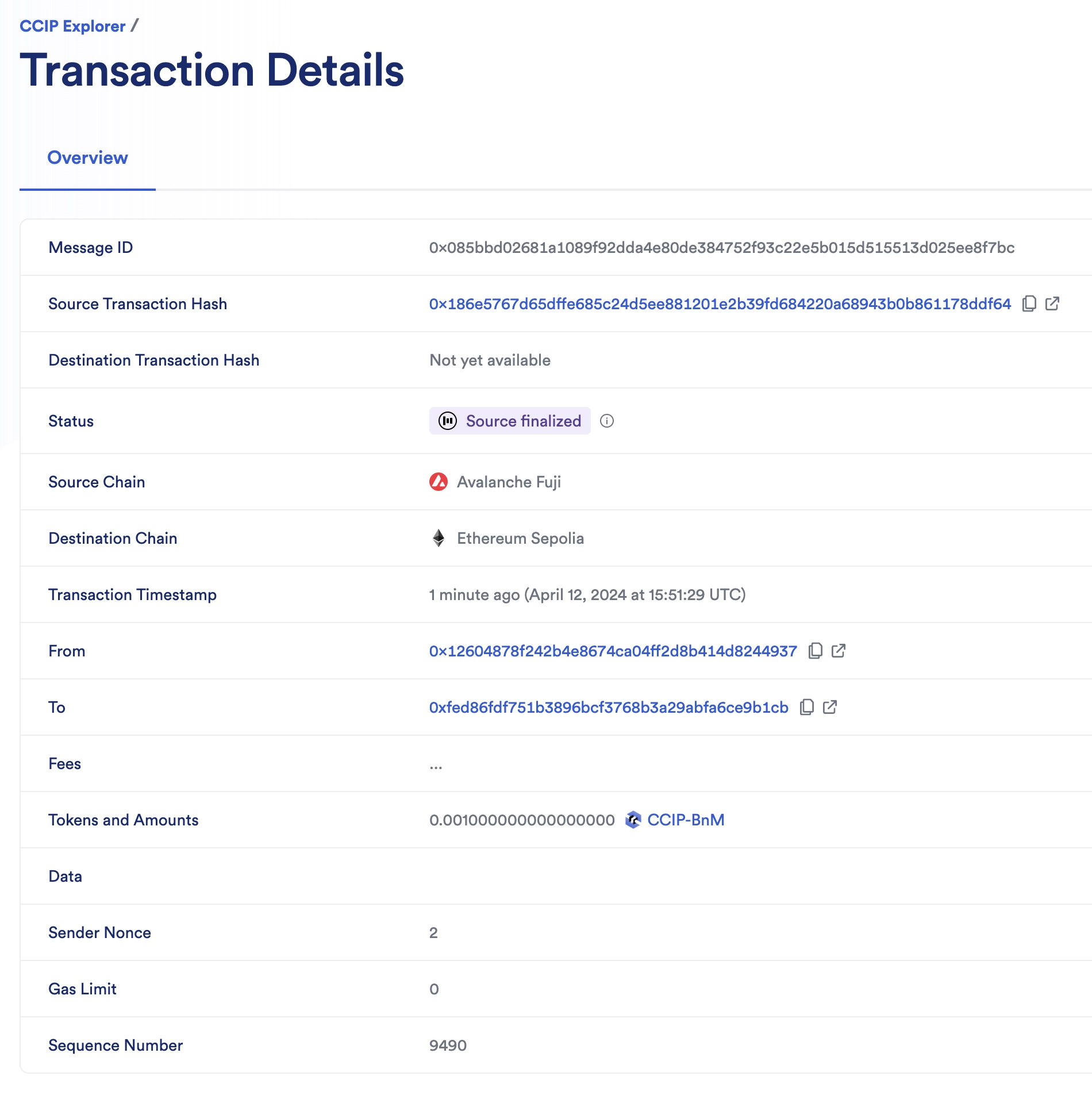Click the Ethereum Sepolia chain icon
Image resolution: width=1092 pixels, height=1099 pixels.
tap(438, 538)
